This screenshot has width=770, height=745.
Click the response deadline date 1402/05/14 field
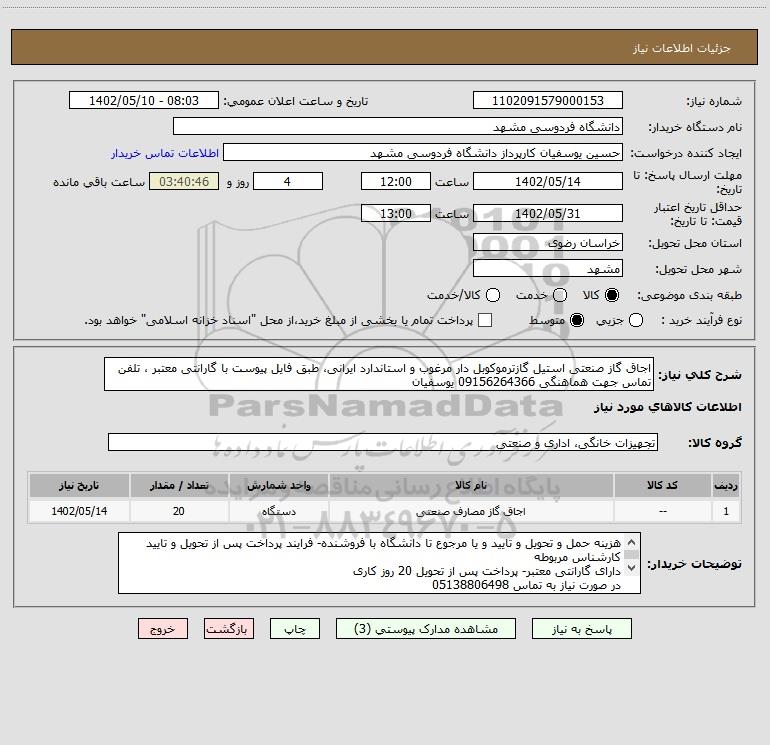click(x=548, y=181)
